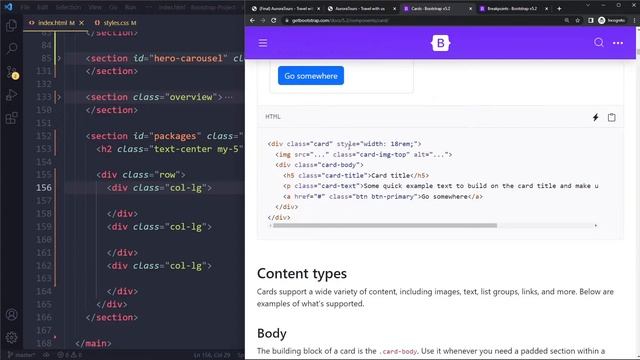Screen dimensions: 640x360
Task: Open Edit menu in VS Code
Action: pos(42,7)
